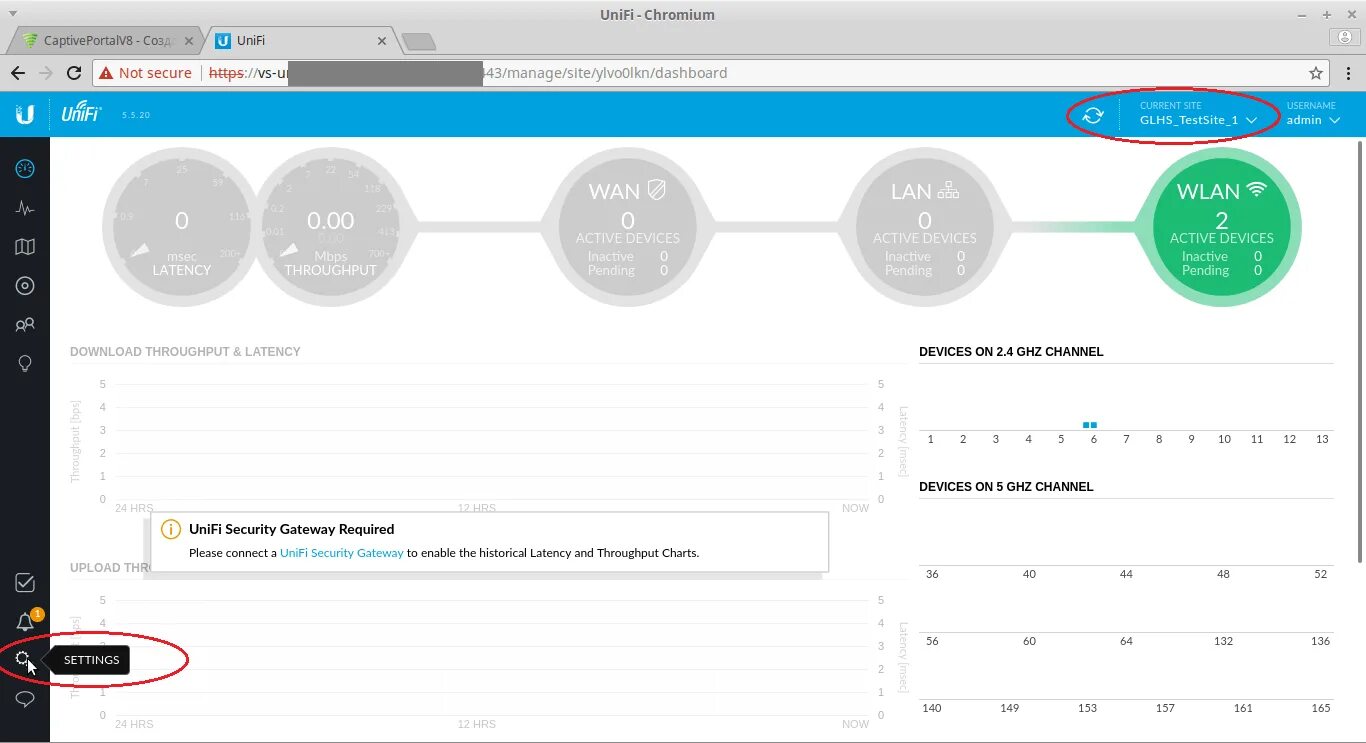This screenshot has height=743, width=1366.
Task: Open the Alerts bell icon
Action: tap(25, 622)
